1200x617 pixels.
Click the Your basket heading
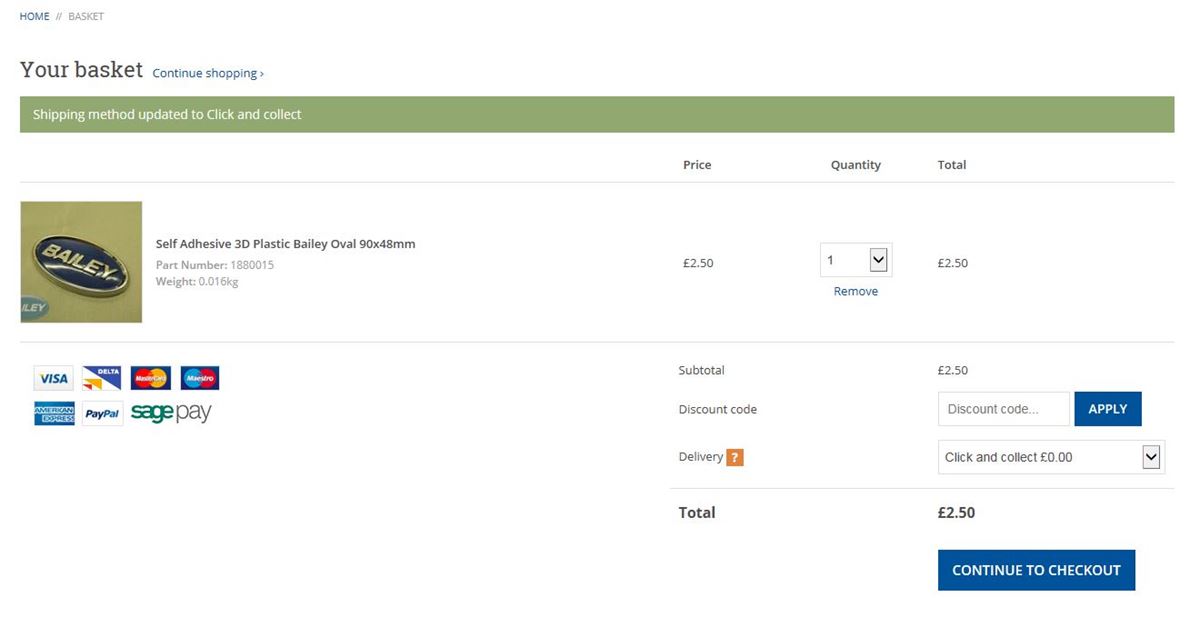click(x=82, y=70)
